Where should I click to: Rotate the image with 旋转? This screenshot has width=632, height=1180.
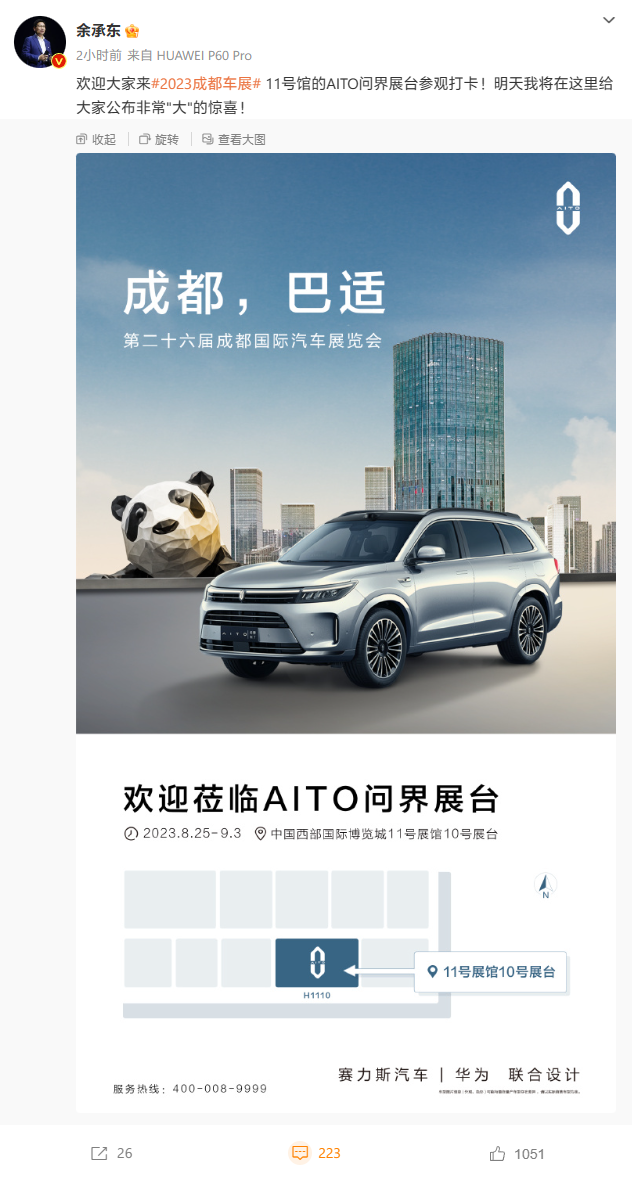click(x=160, y=139)
